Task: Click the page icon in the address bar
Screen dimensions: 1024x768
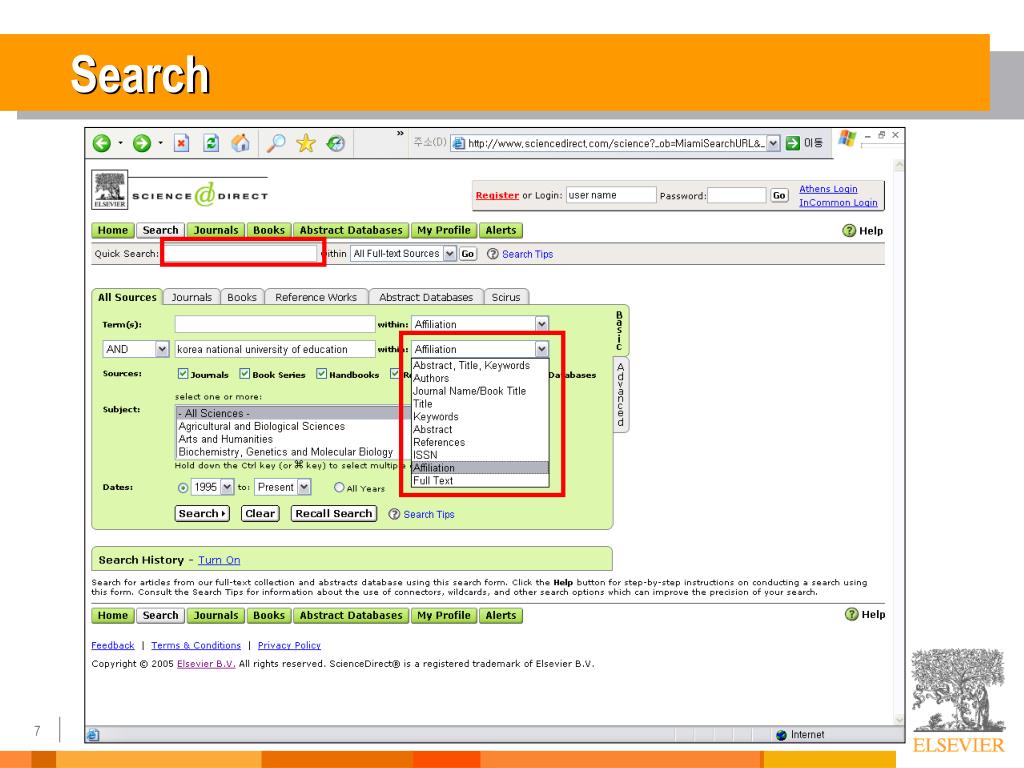Action: pyautogui.click(x=458, y=144)
